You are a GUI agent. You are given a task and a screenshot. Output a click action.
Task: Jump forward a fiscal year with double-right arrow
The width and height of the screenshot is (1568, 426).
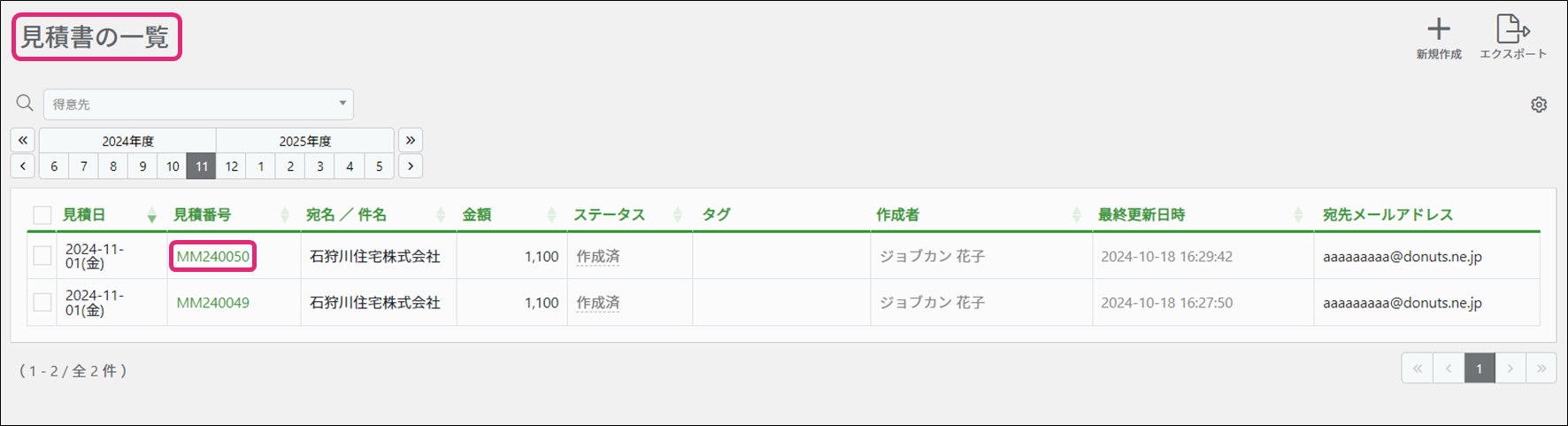pyautogui.click(x=411, y=140)
